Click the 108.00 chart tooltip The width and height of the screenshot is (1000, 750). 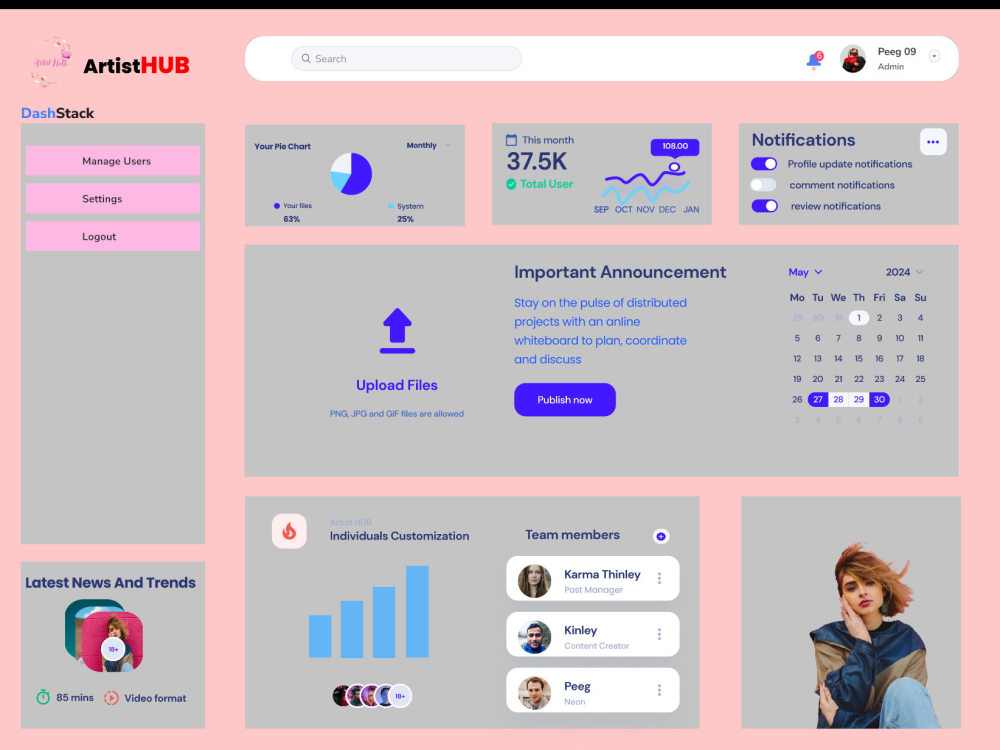coord(675,146)
